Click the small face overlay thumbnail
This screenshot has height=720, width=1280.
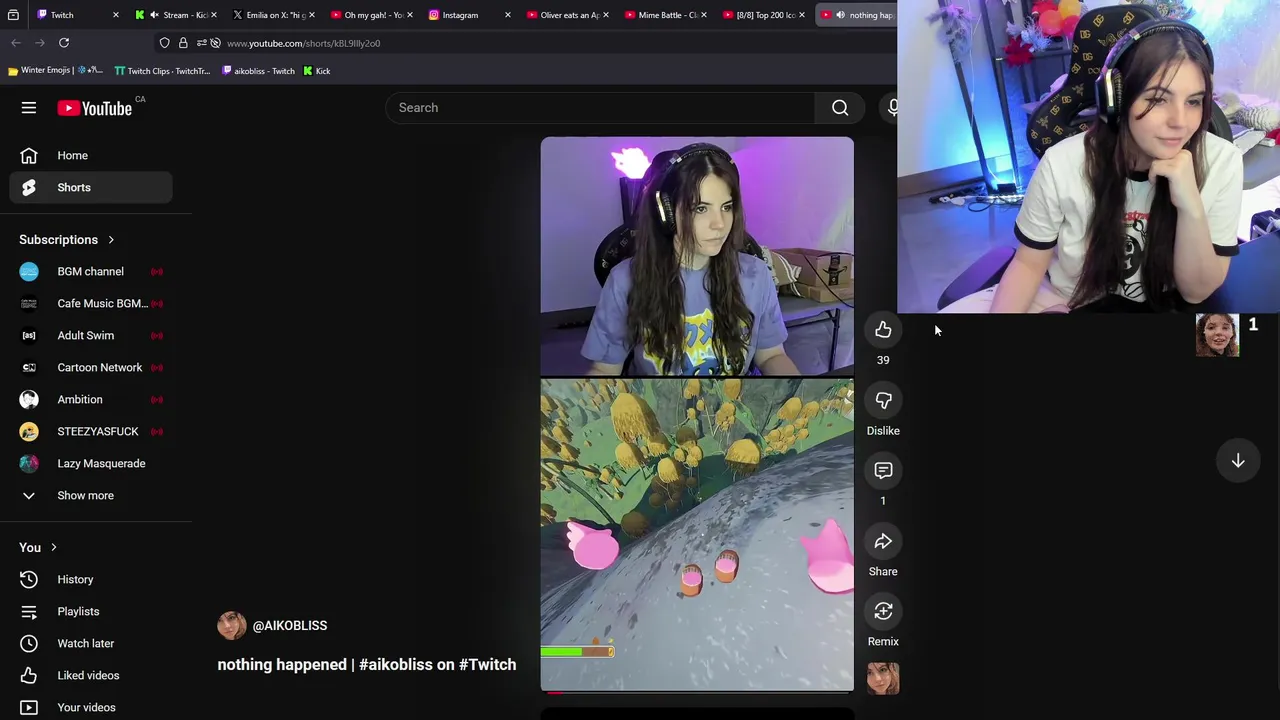coord(1217,336)
